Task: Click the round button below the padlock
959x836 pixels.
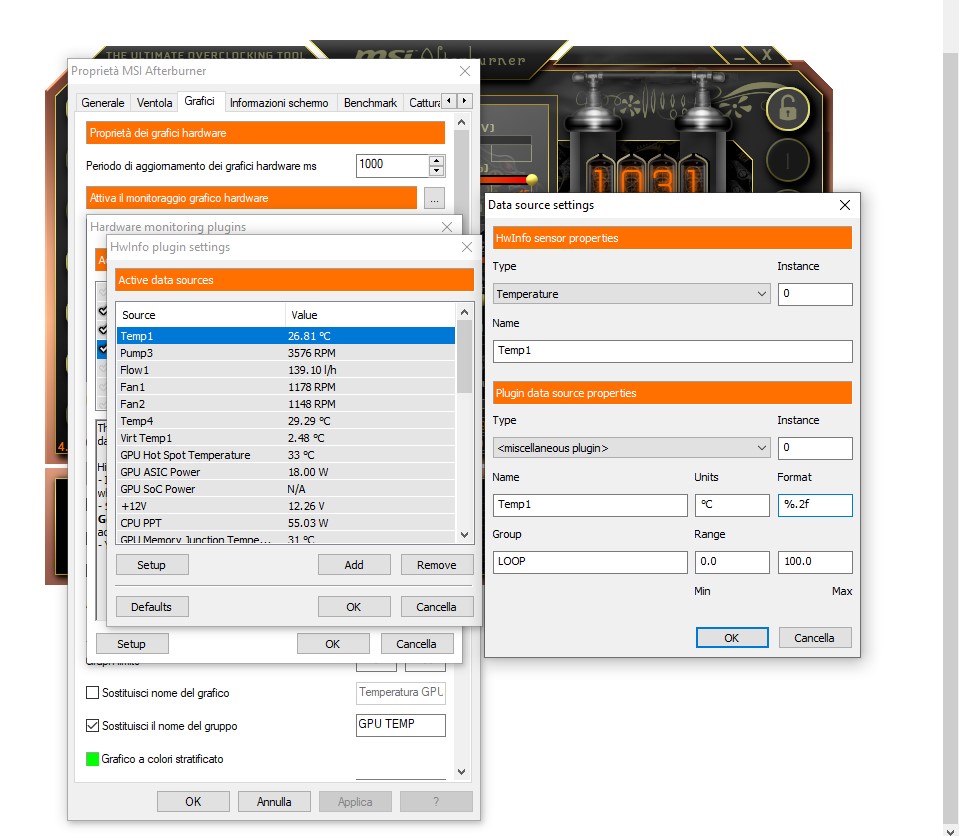Action: click(788, 161)
